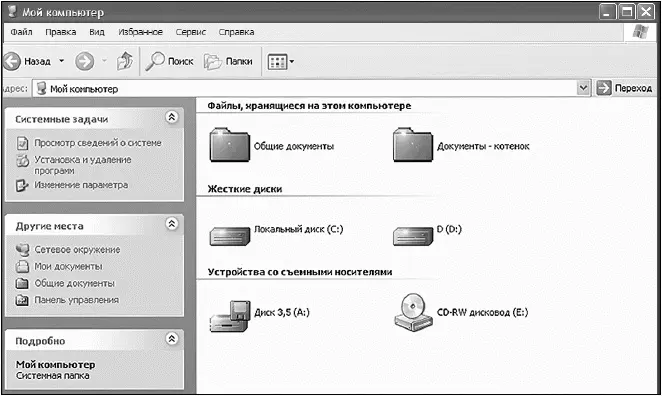Click the Control Panel sidebar icon

click(x=22, y=300)
